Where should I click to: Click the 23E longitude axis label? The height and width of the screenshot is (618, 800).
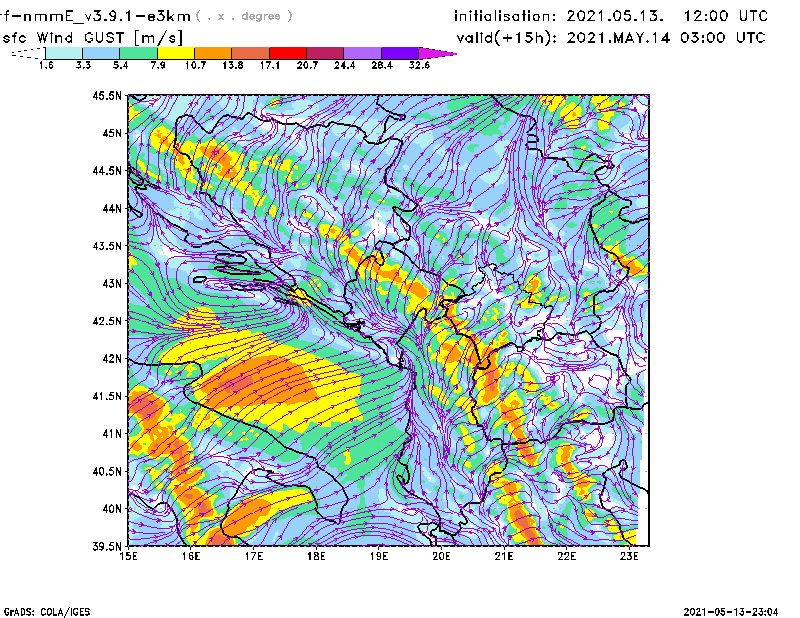point(629,556)
